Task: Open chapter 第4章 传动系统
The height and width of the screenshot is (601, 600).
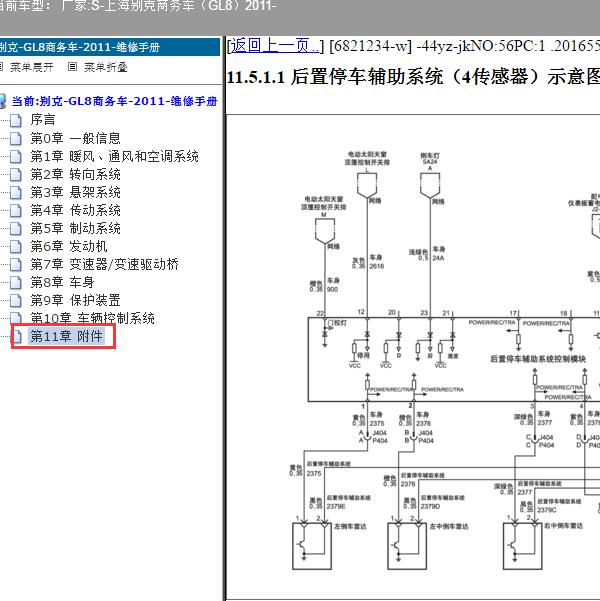Action: [76, 210]
